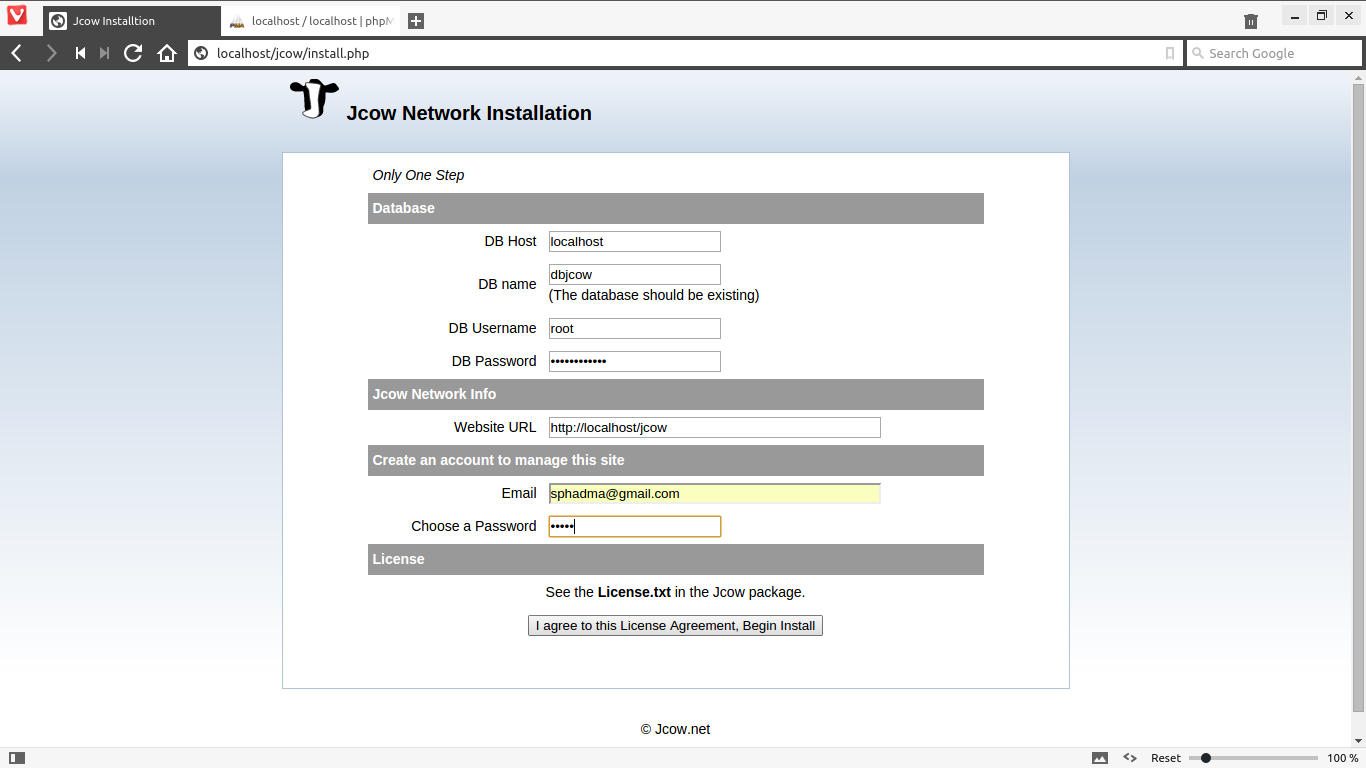
Task: Go to the Home page
Action: tap(167, 53)
